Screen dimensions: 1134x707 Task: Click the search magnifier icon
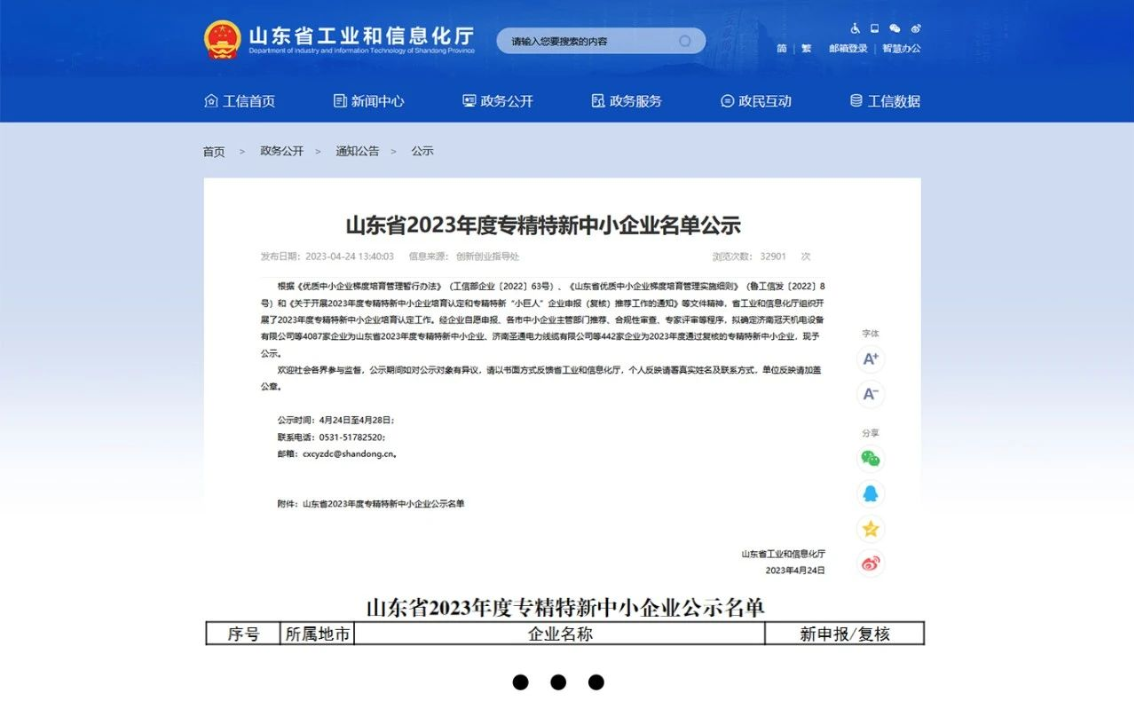tap(685, 40)
